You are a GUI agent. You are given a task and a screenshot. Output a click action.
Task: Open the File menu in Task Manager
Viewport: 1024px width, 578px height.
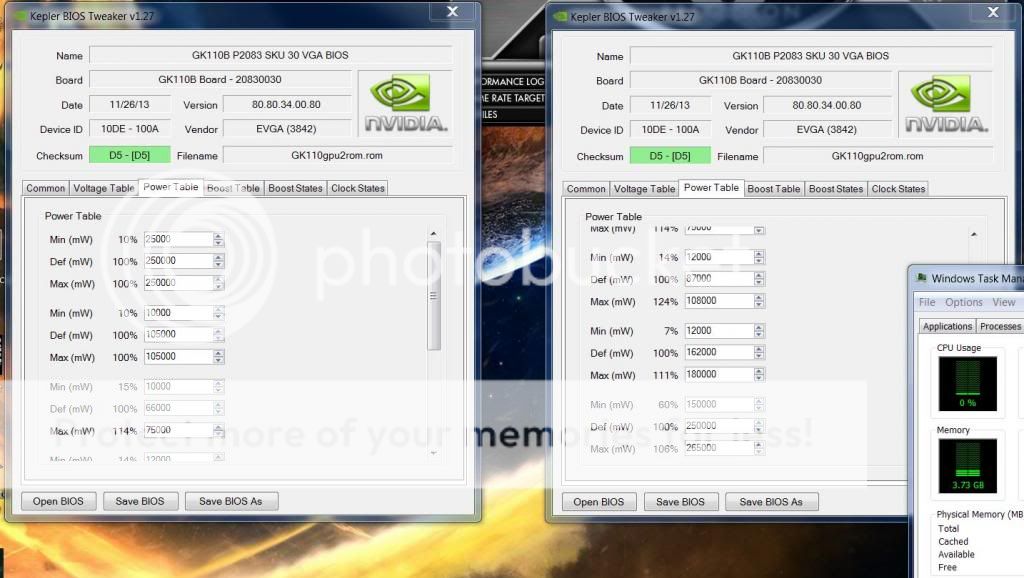pyautogui.click(x=927, y=302)
